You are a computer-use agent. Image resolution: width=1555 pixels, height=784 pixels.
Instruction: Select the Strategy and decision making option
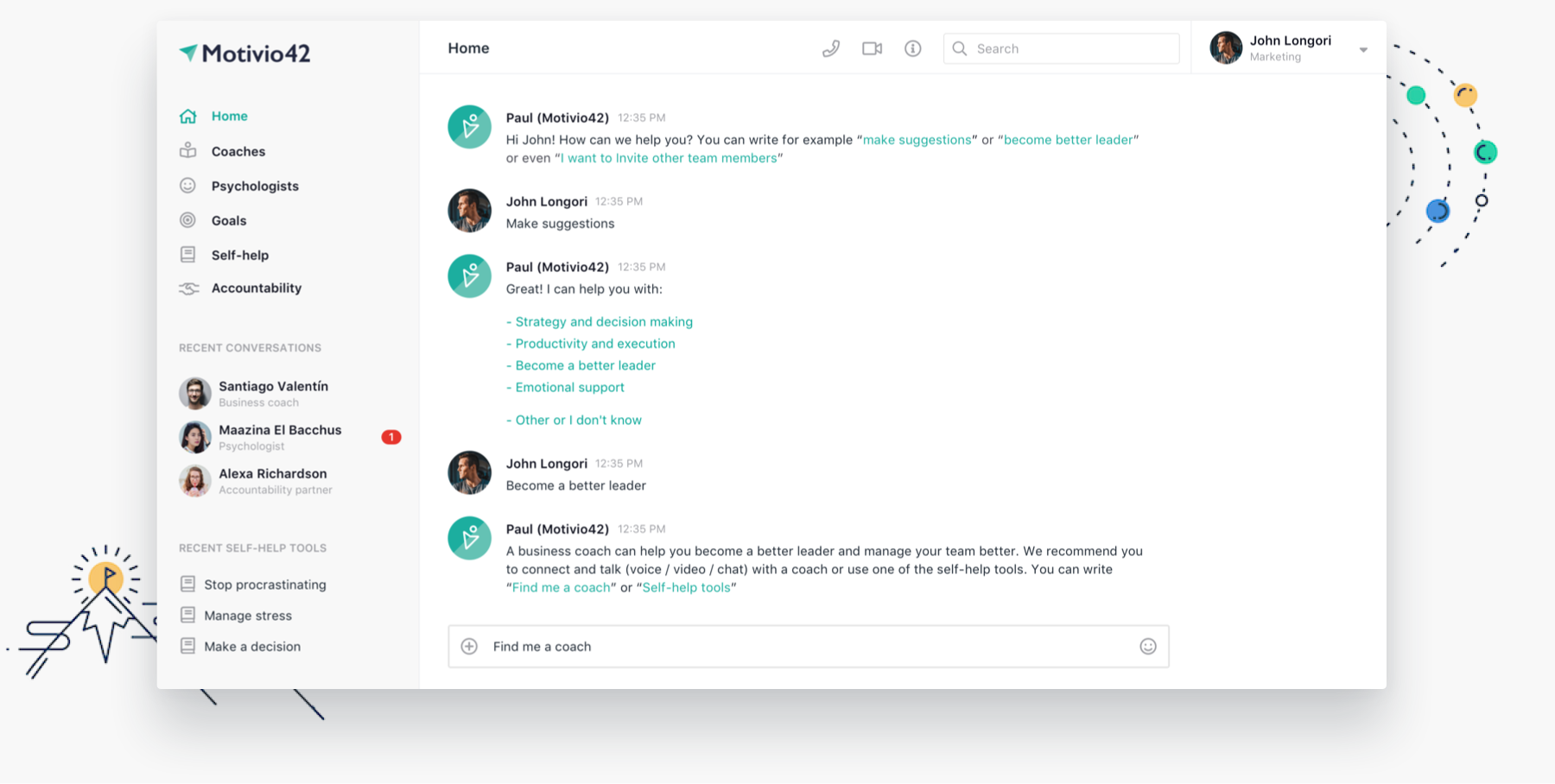(x=600, y=321)
